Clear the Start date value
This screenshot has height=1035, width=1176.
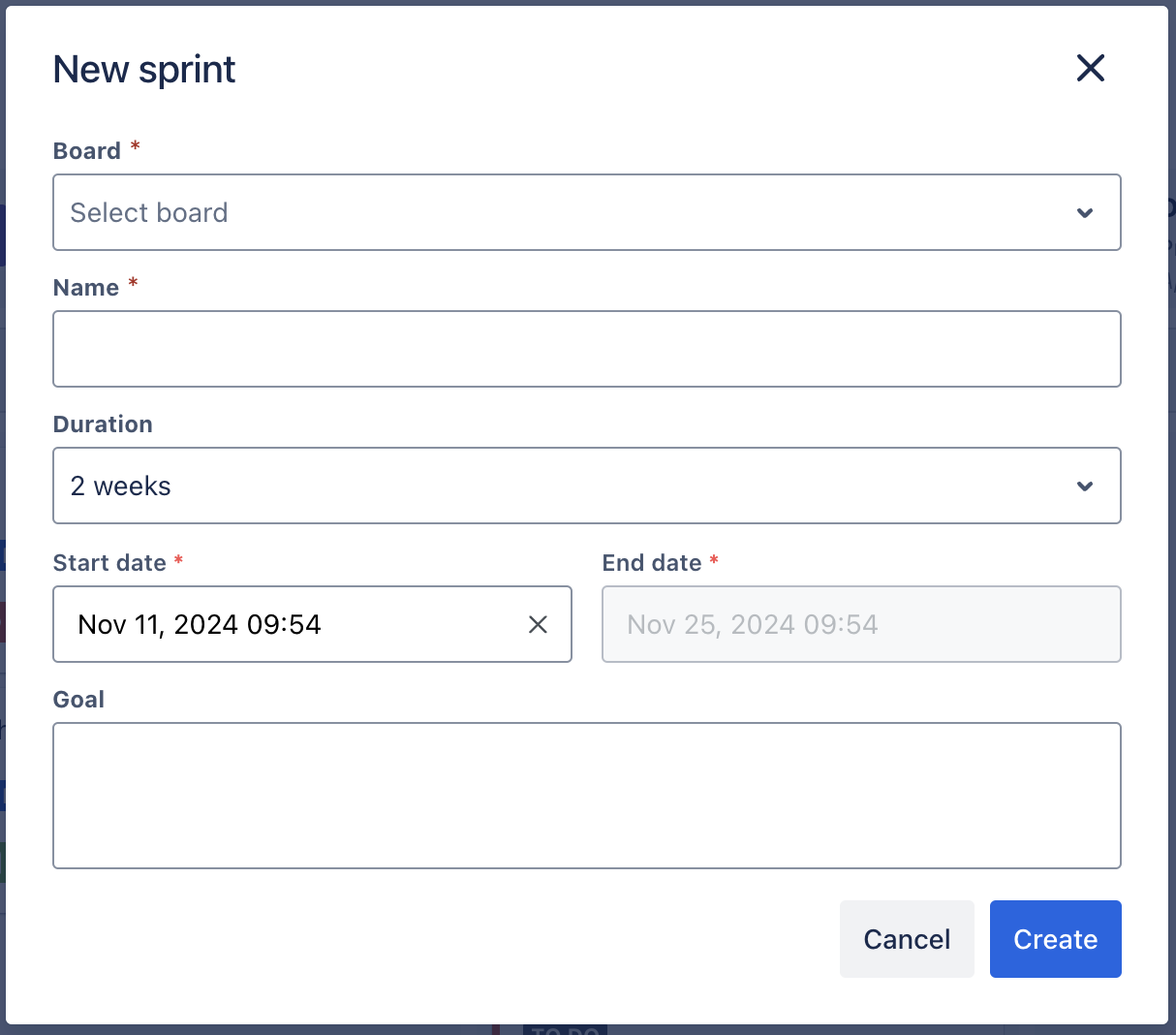coord(538,625)
